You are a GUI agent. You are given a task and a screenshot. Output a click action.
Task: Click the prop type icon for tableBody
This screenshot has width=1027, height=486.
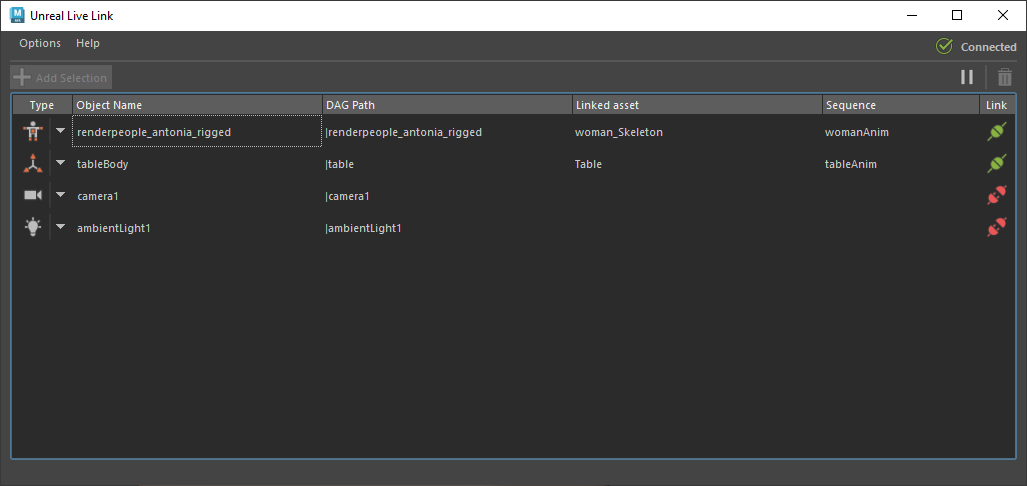31,164
